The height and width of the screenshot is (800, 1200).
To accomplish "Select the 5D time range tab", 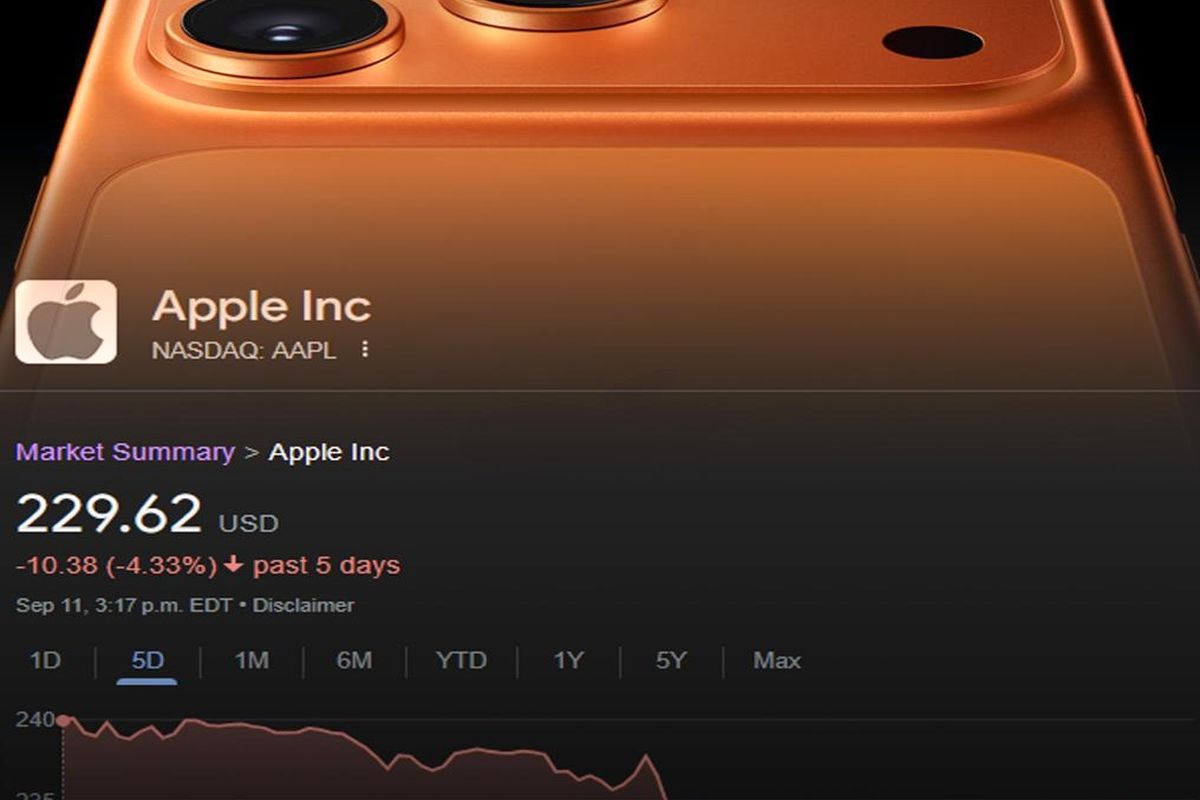I will 147,660.
